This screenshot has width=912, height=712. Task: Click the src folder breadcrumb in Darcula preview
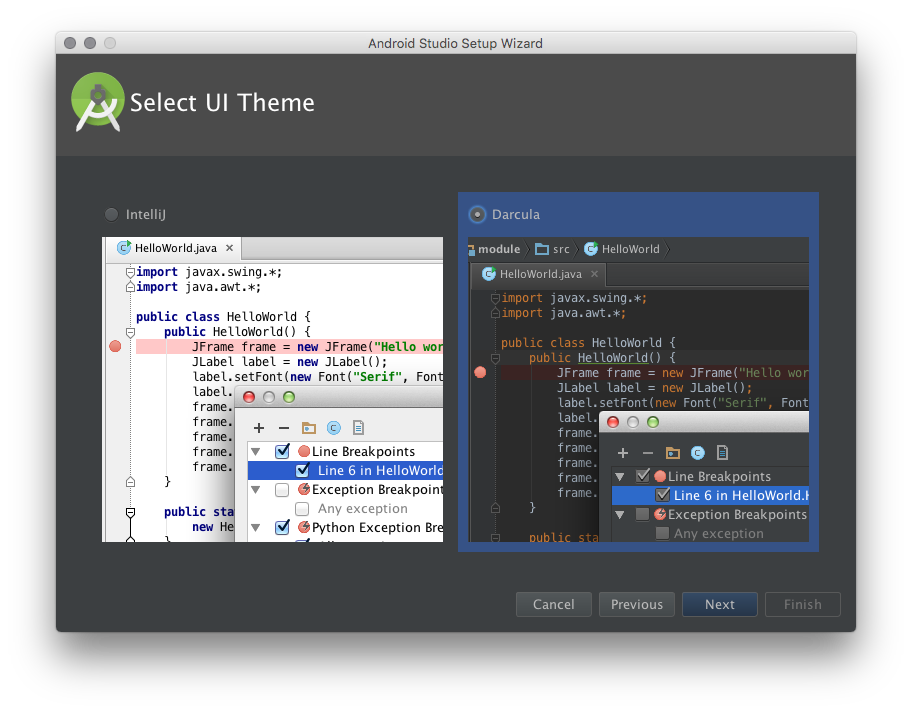tap(553, 250)
